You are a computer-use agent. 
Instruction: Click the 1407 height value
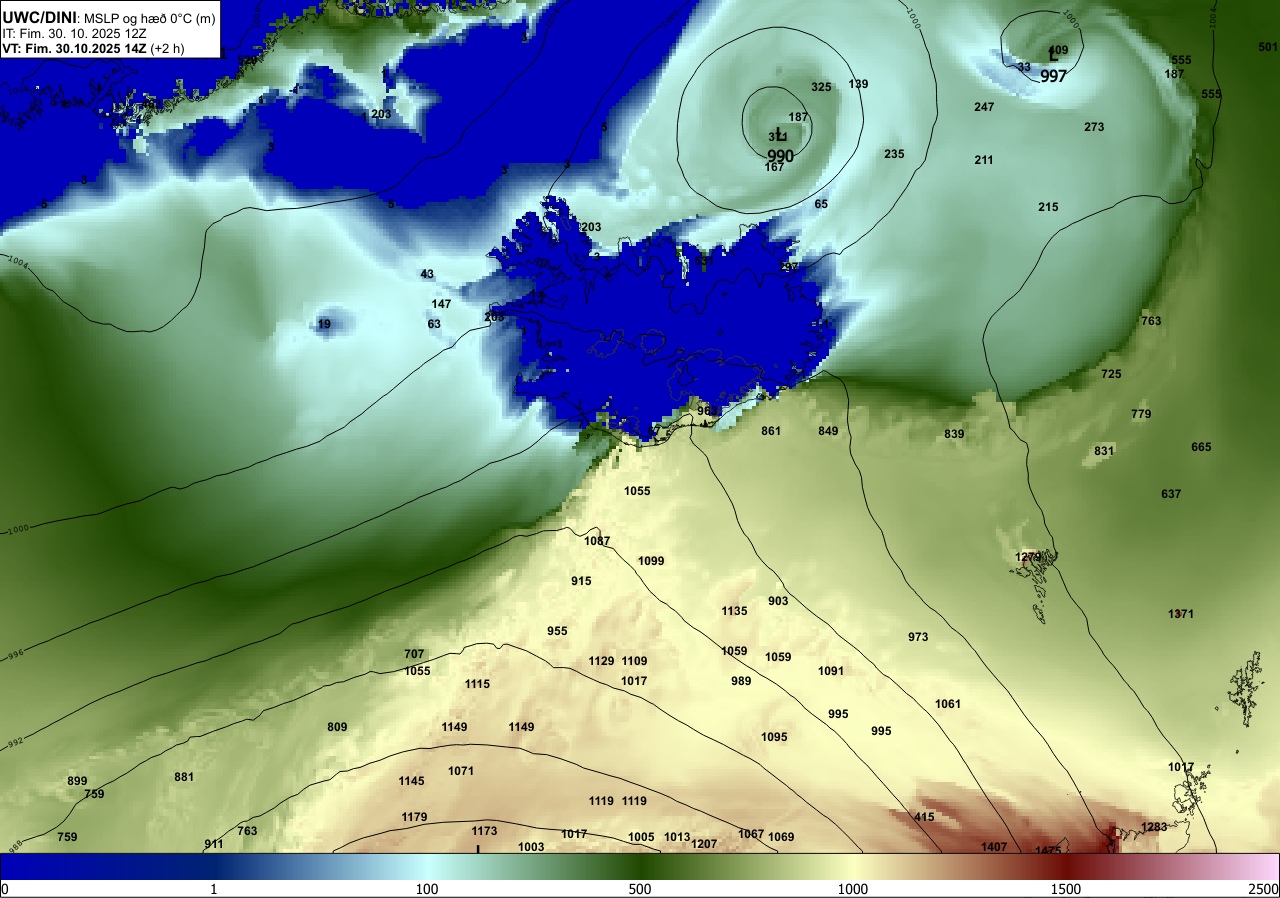[x=994, y=847]
